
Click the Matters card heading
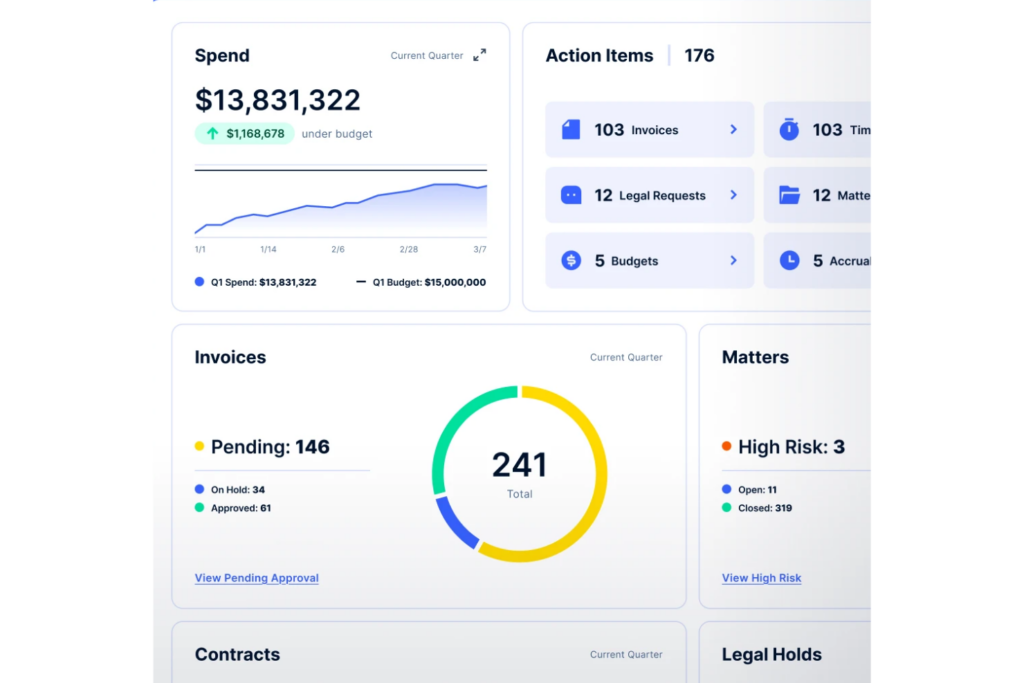755,357
